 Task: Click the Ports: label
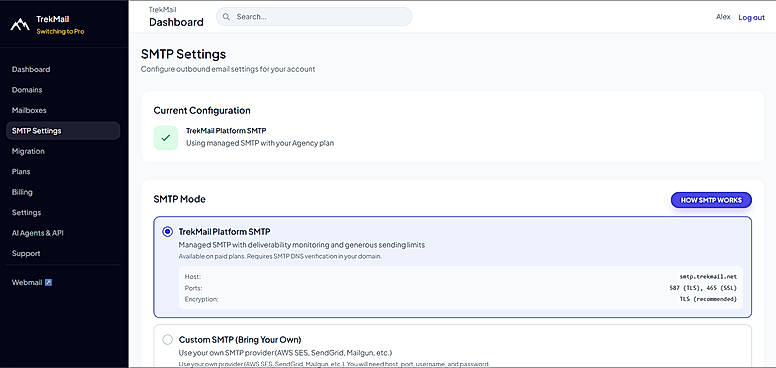tap(194, 288)
